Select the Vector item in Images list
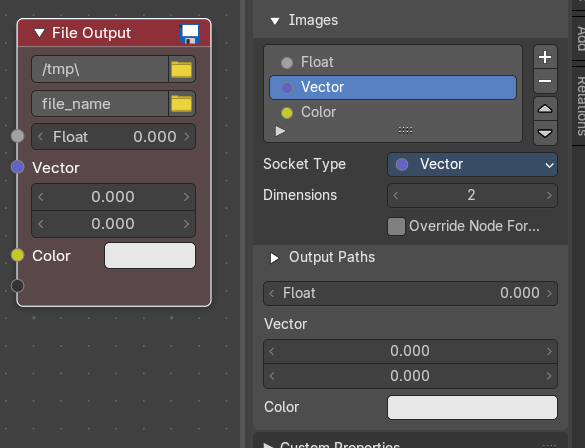The width and height of the screenshot is (585, 448). point(393,87)
